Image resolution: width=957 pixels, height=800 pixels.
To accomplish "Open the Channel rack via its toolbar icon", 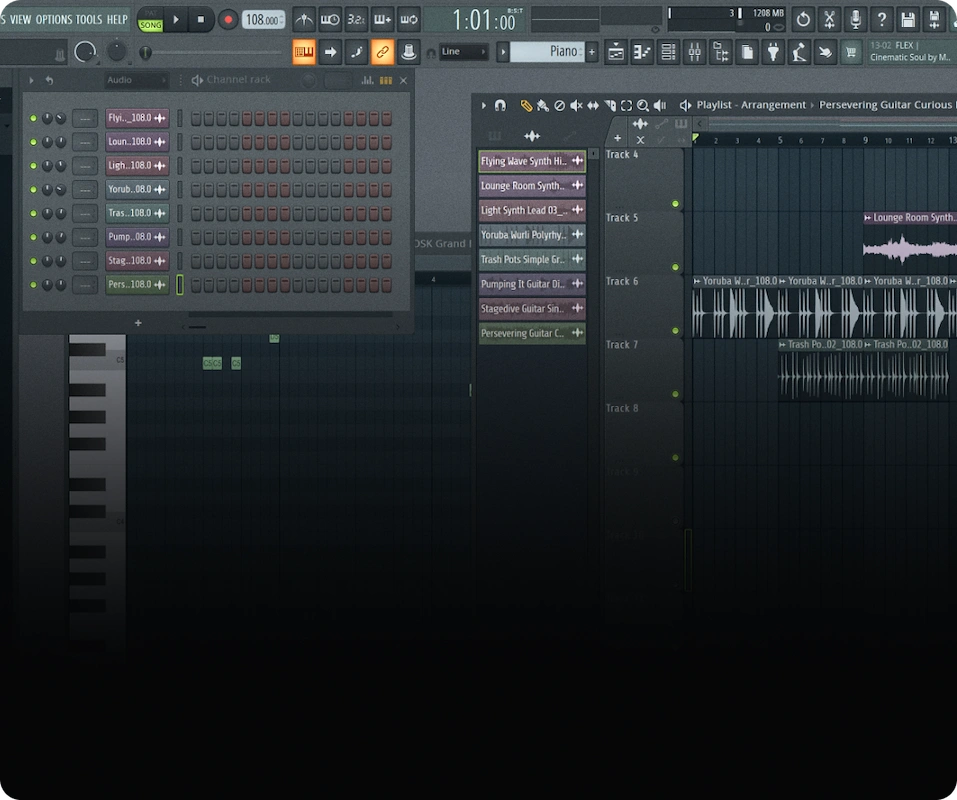I will [x=668, y=51].
